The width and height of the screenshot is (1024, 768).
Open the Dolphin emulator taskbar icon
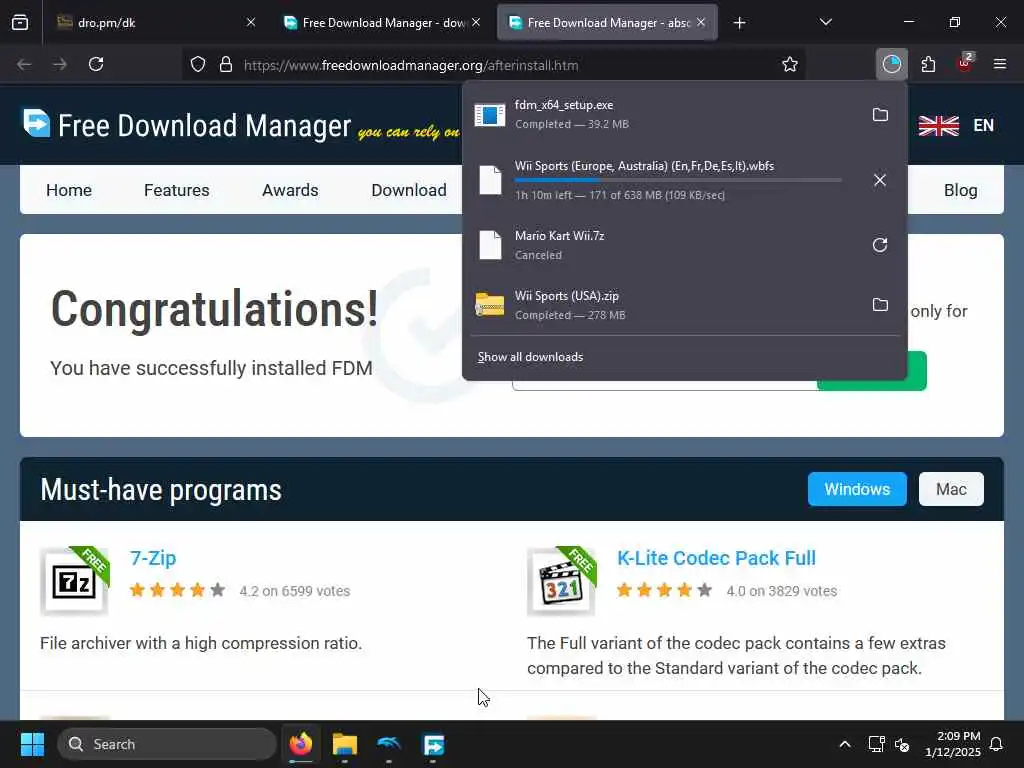(389, 744)
